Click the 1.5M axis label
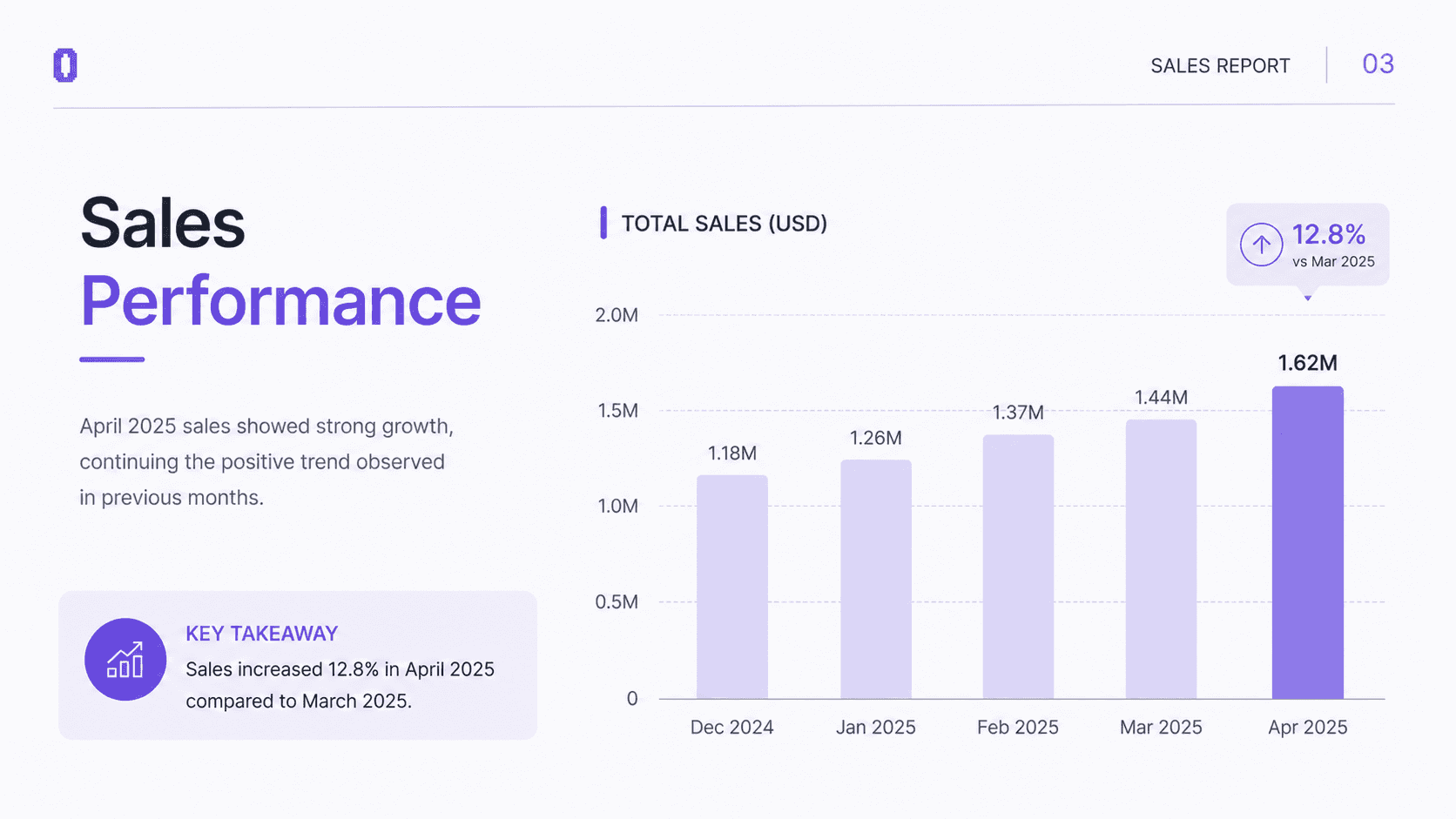The image size is (1456, 819). (617, 411)
